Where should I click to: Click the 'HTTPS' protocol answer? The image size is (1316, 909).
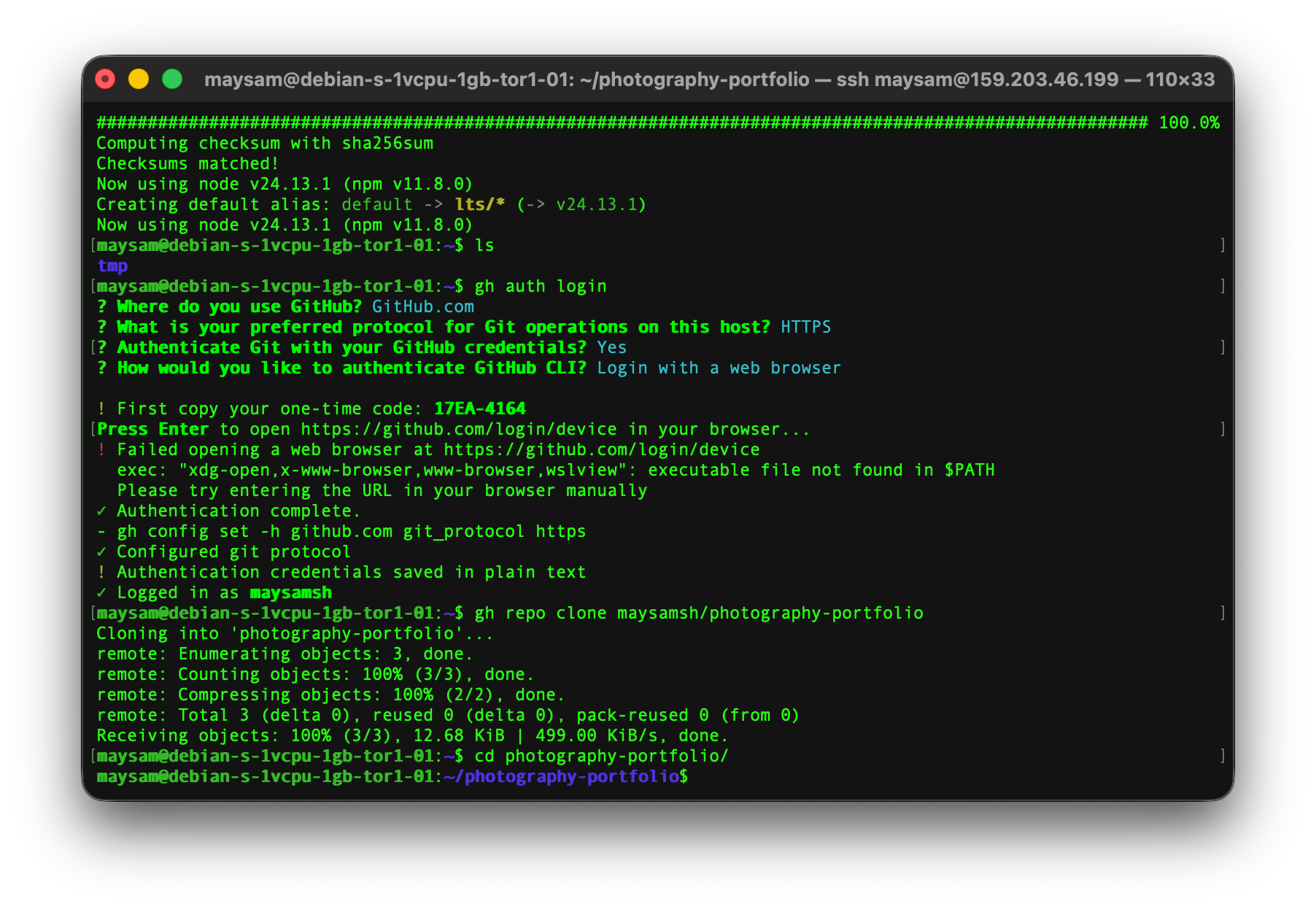806,327
